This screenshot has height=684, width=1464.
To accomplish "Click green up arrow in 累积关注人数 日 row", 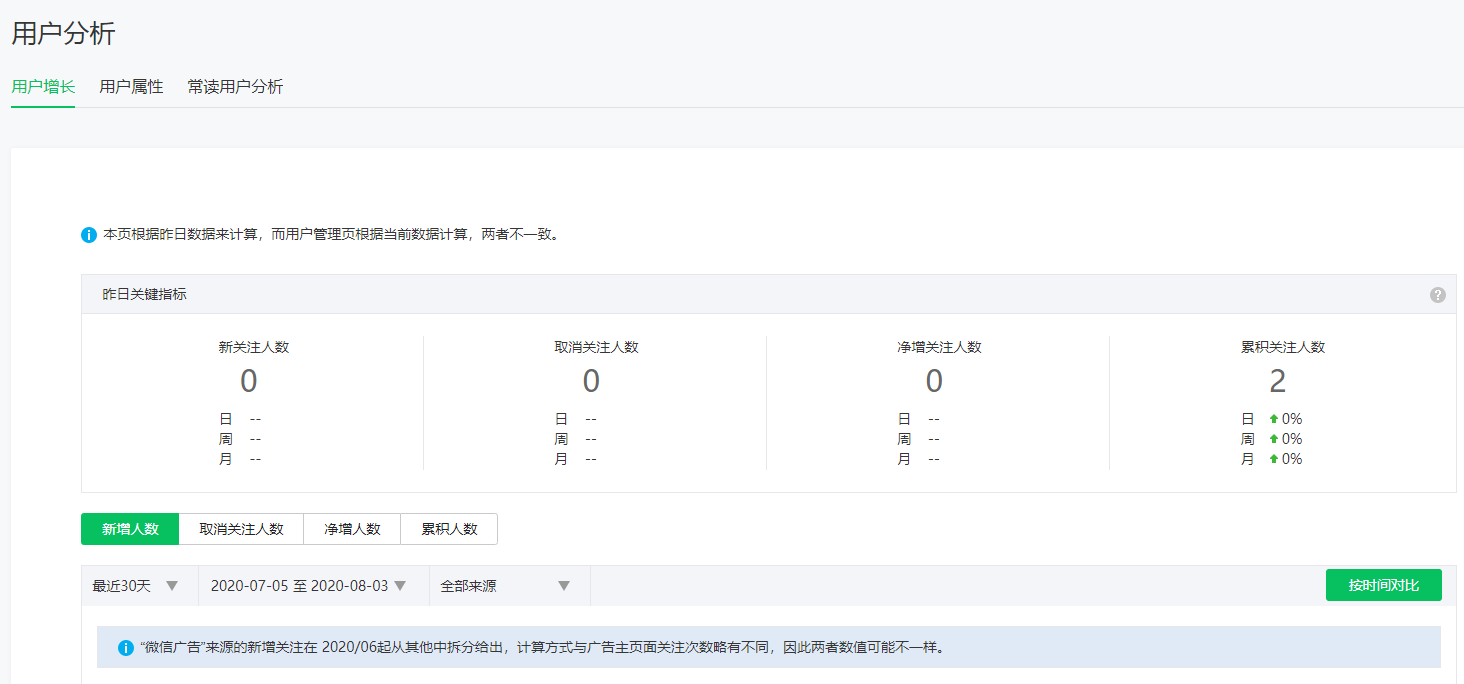I will 1273,420.
